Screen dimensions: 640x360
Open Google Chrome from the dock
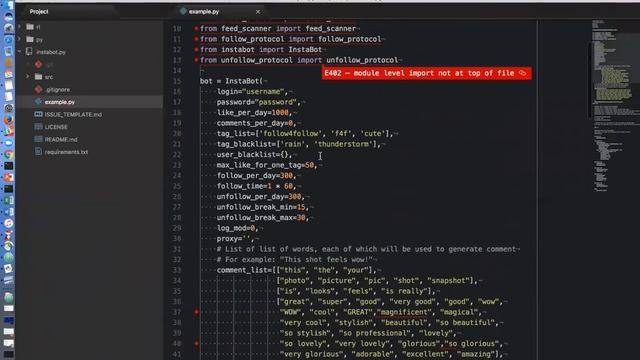(9, 154)
